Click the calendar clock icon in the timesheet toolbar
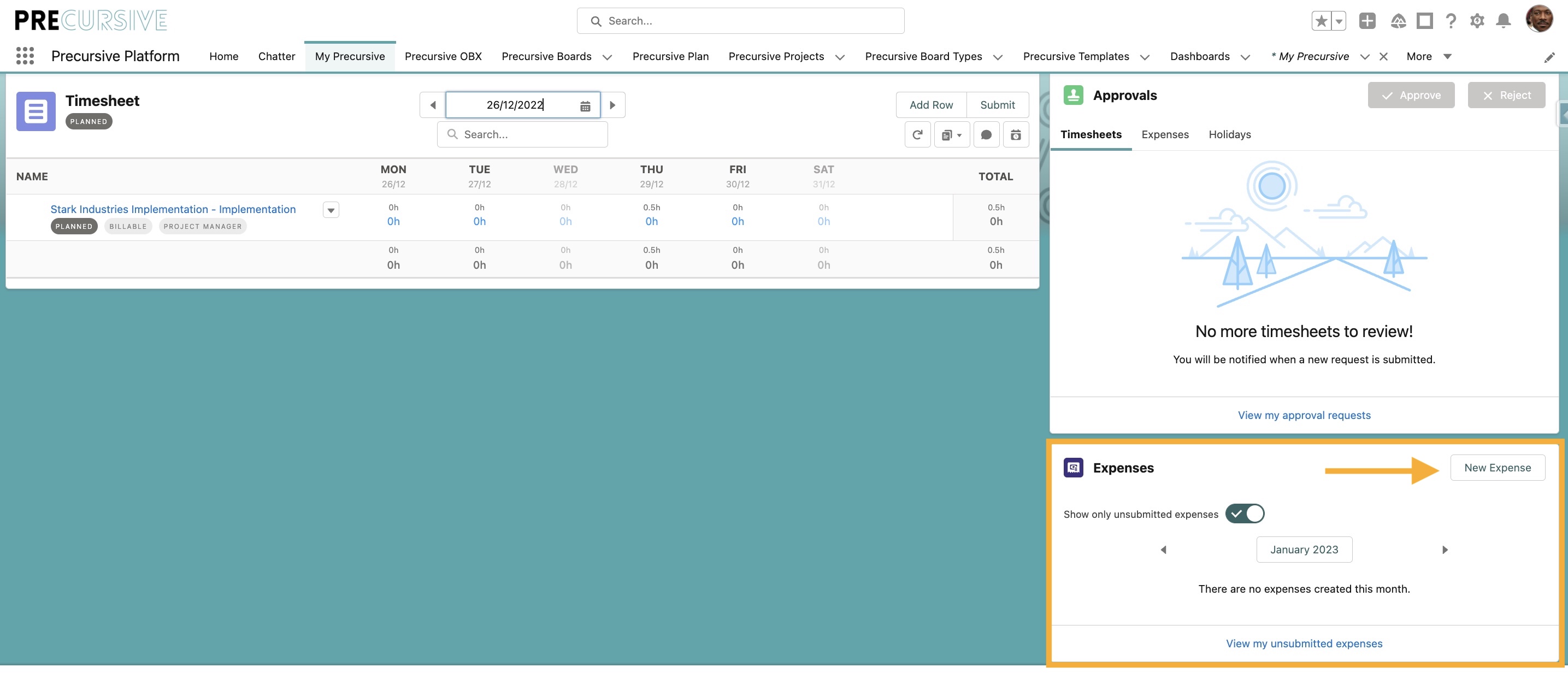Screen dimensions: 1568x673 1015,134
